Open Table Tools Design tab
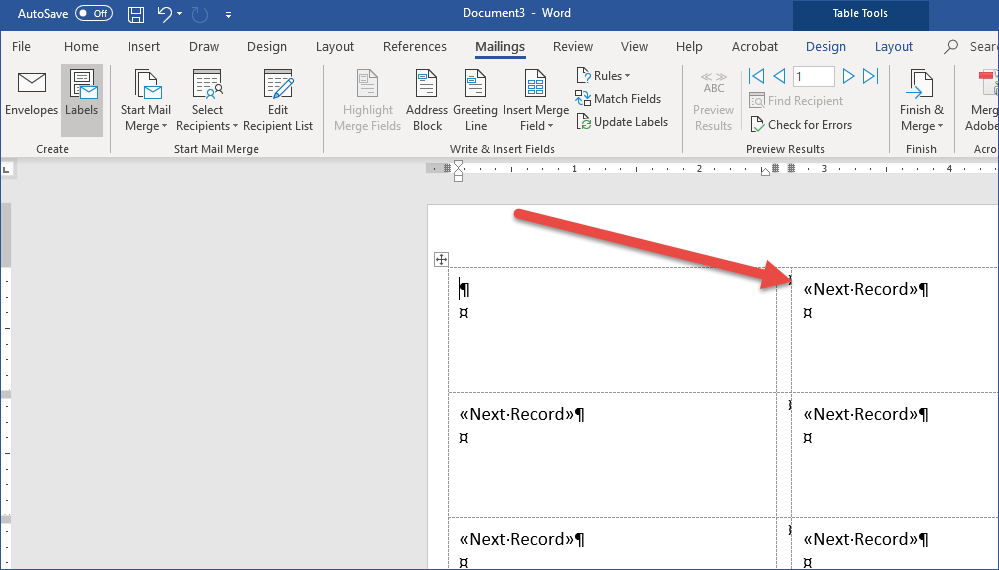This screenshot has height=570, width=999. tap(826, 46)
